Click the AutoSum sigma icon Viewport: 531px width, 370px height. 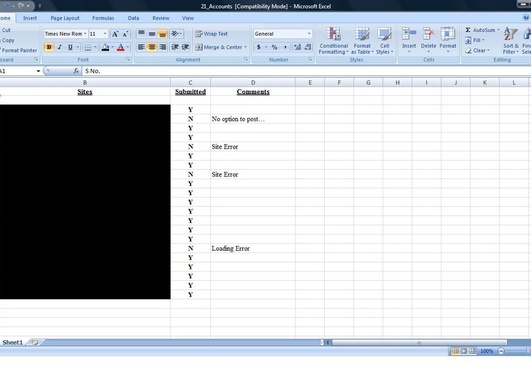pos(468,30)
